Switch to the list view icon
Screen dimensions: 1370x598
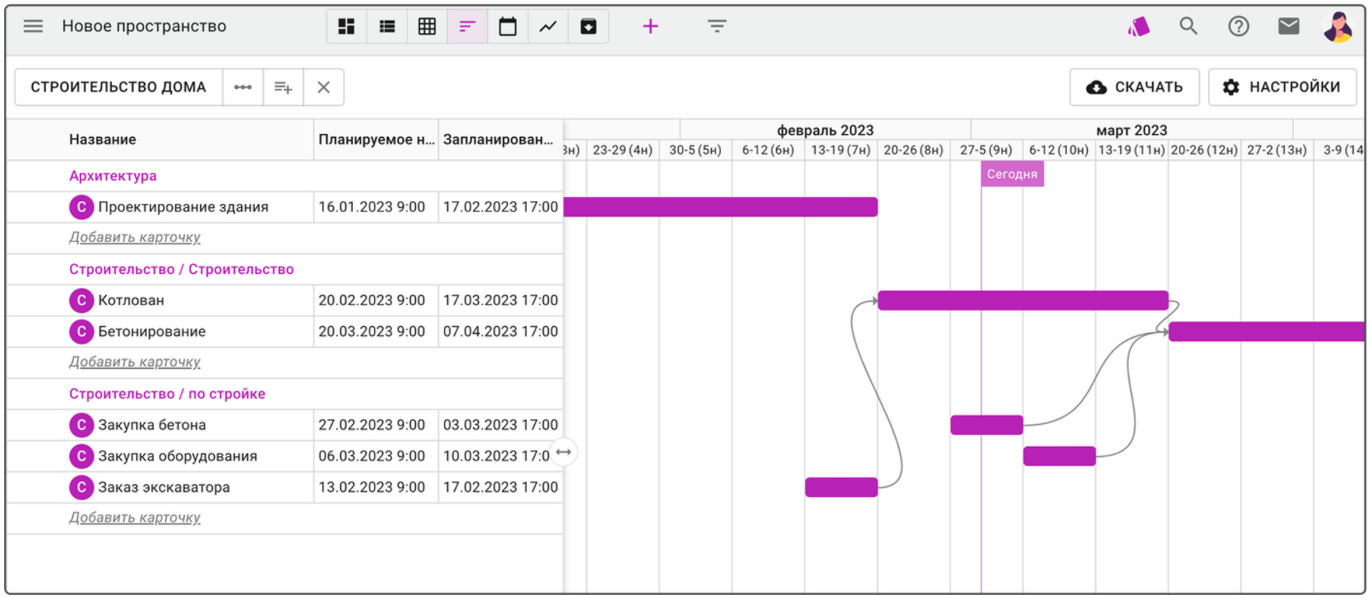(x=387, y=27)
